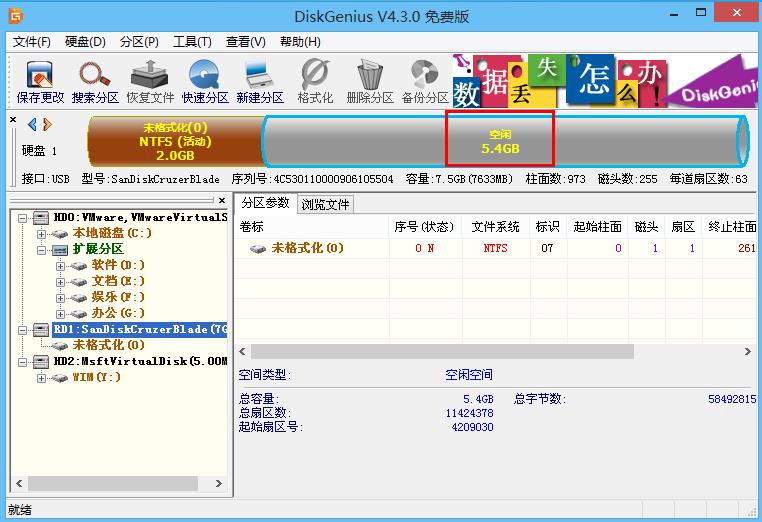Select HD1:SanDiskCruzerBlade in the tree
Image resolution: width=762 pixels, height=522 pixels.
coord(140,330)
